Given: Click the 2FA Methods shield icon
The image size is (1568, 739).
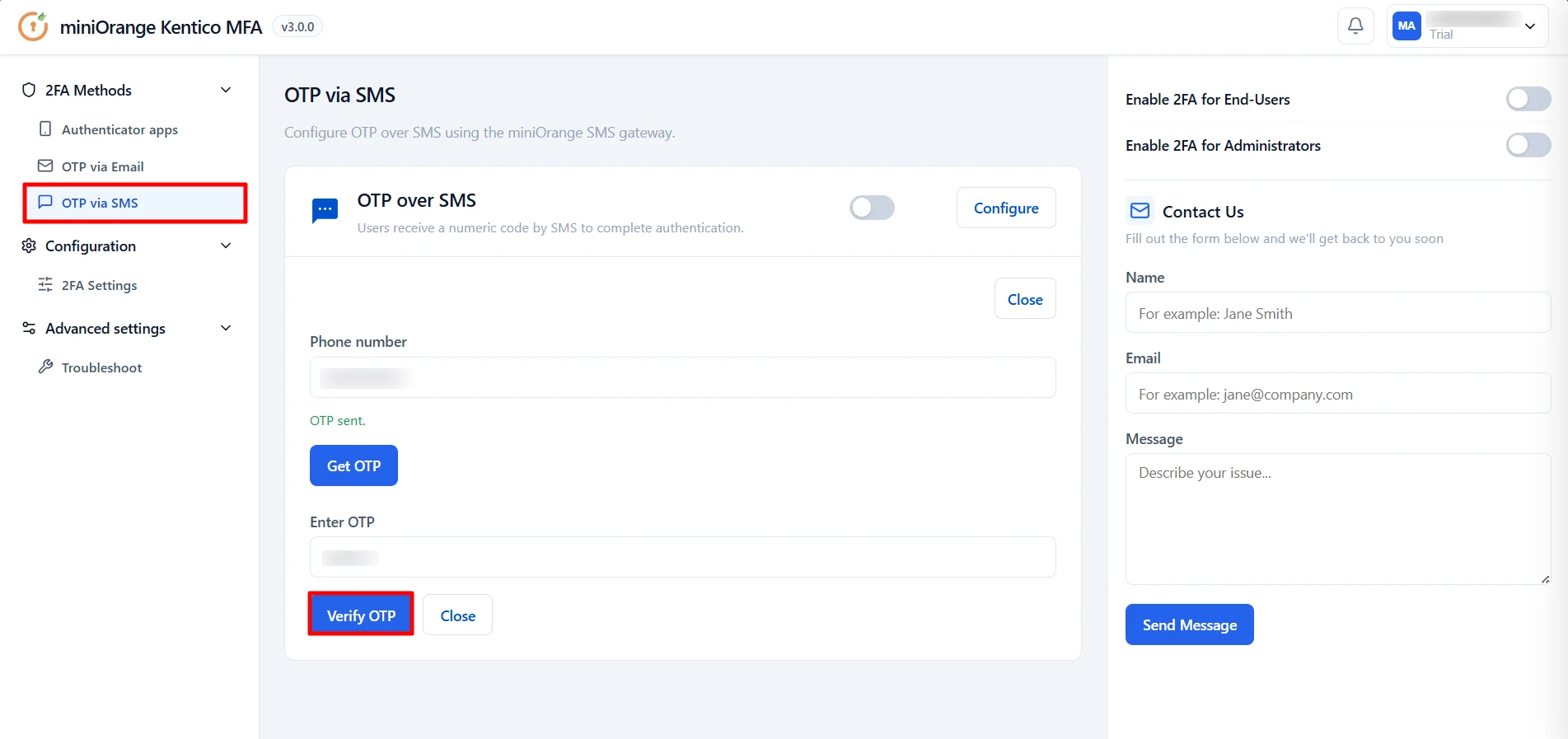Looking at the screenshot, I should pos(29,90).
